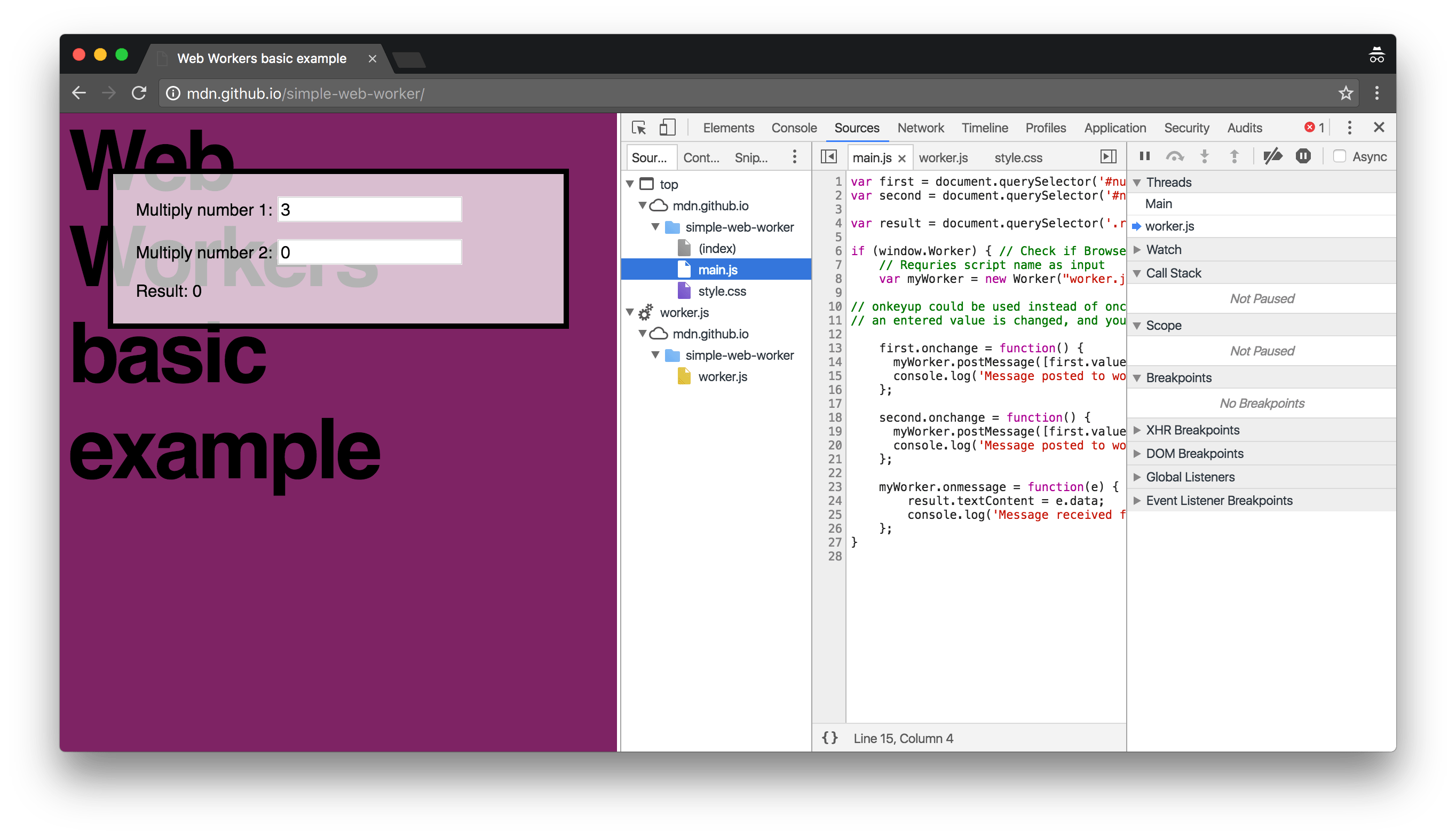Collapse the Breakpoints section
The image size is (1456, 837).
1178,378
